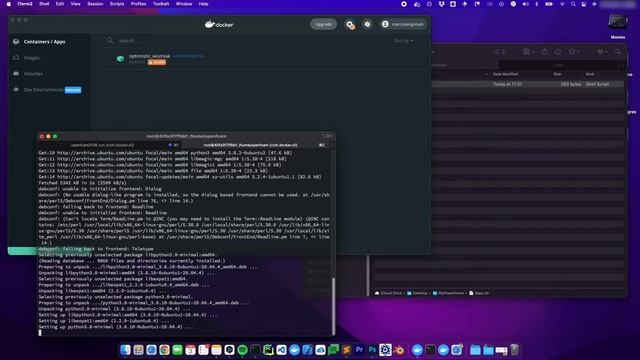Open Google Chrome from the Dock
This screenshot has width=640, height=360.
click(164, 350)
